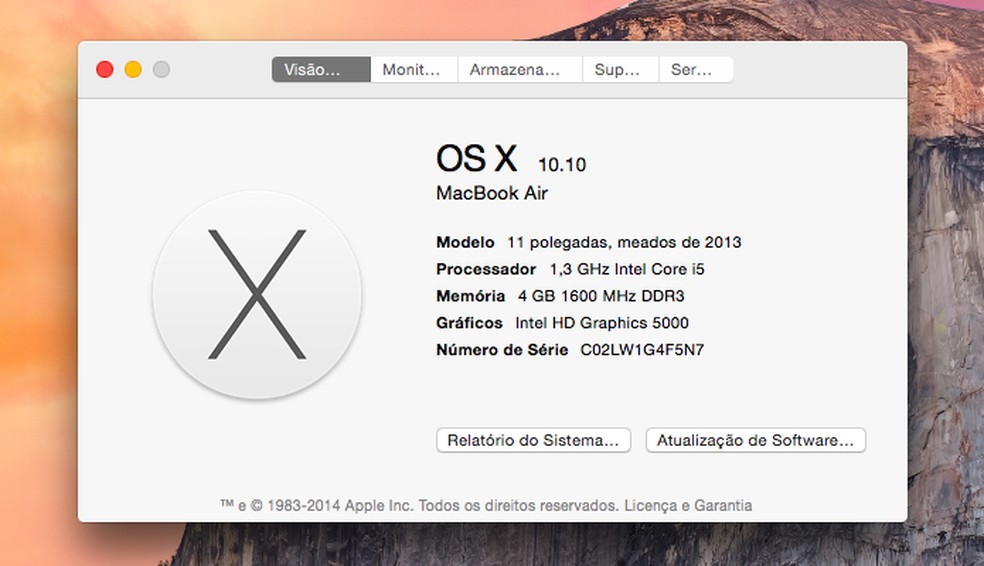Click the Número de Série label

[x=502, y=350]
